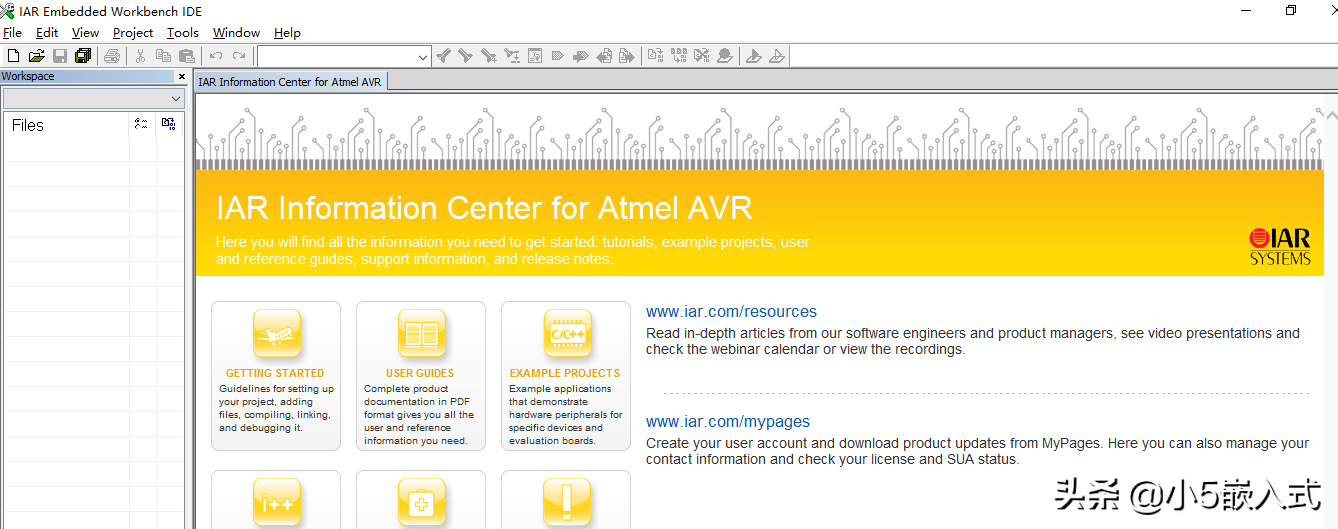Click the Toggle Bookmark flag icon
Viewport: 1338px width, 529px height.
pos(557,56)
